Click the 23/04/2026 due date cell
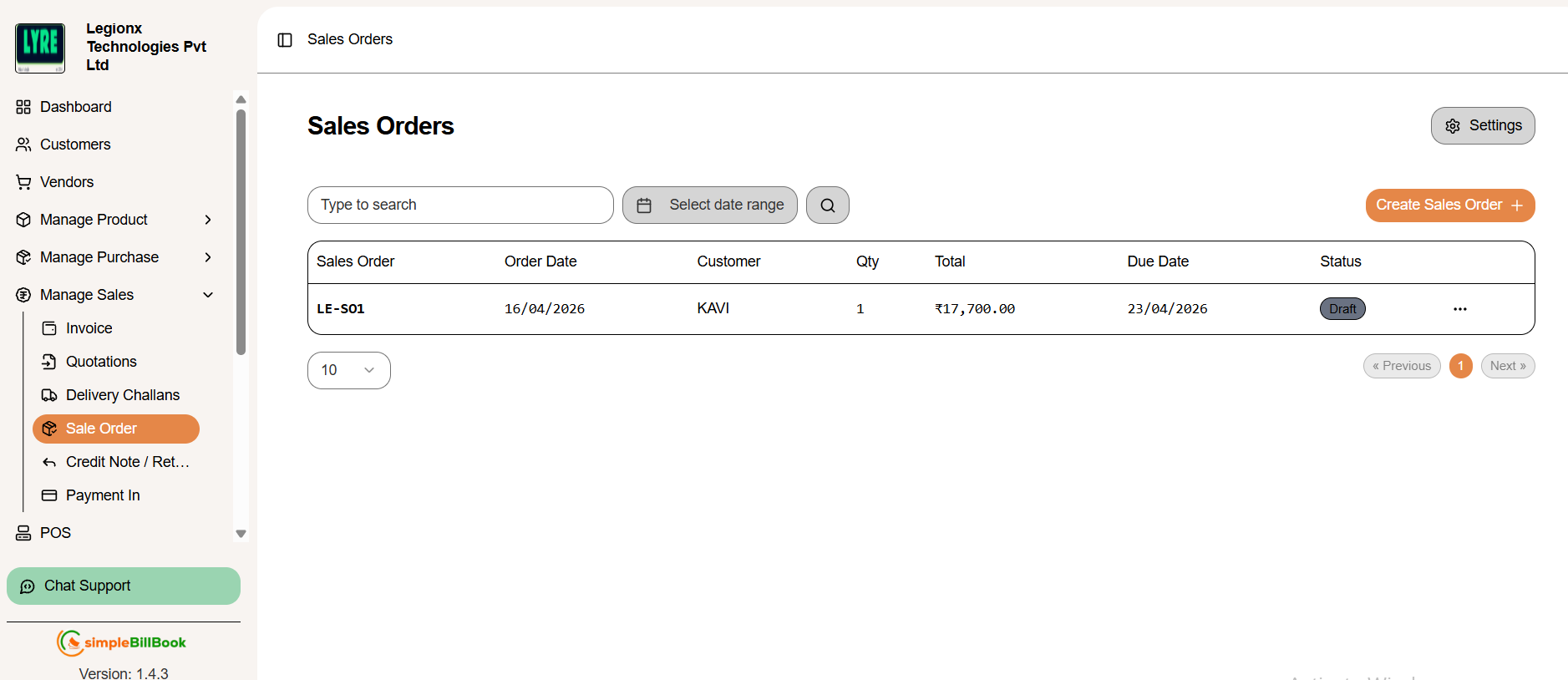 point(1168,309)
